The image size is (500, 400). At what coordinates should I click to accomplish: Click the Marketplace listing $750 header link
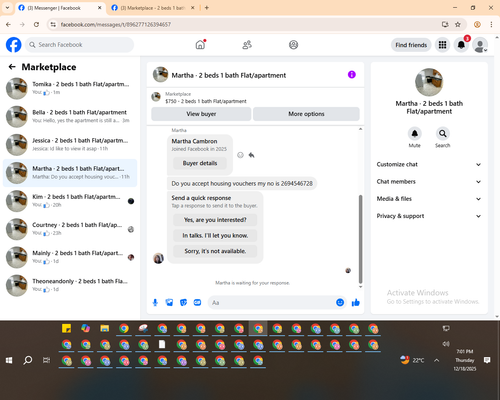(x=206, y=101)
